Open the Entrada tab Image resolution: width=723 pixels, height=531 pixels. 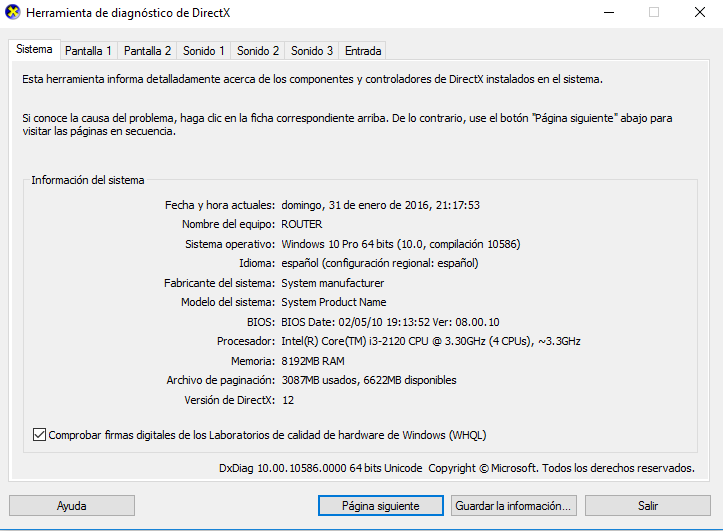pos(363,51)
